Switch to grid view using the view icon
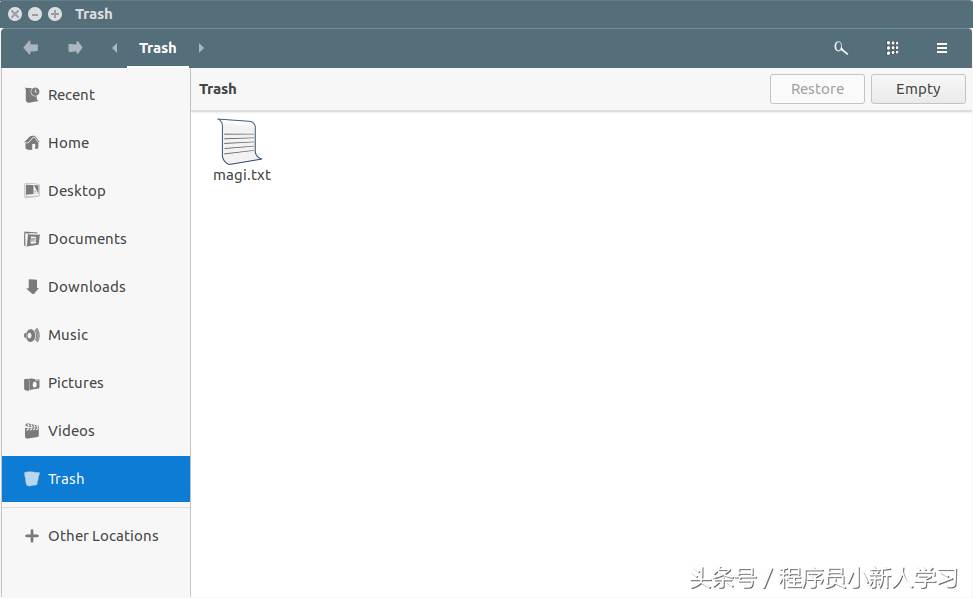The height and width of the screenshot is (598, 973). pos(892,47)
